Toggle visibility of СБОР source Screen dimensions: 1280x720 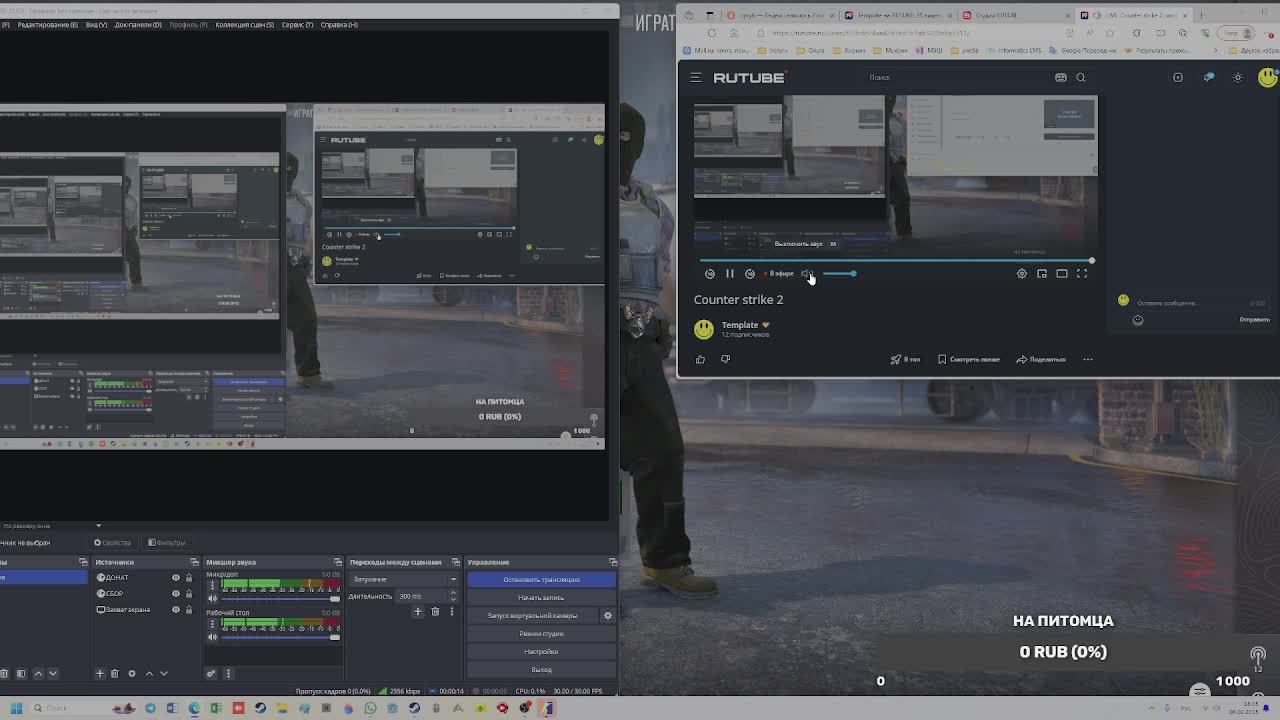(x=176, y=594)
